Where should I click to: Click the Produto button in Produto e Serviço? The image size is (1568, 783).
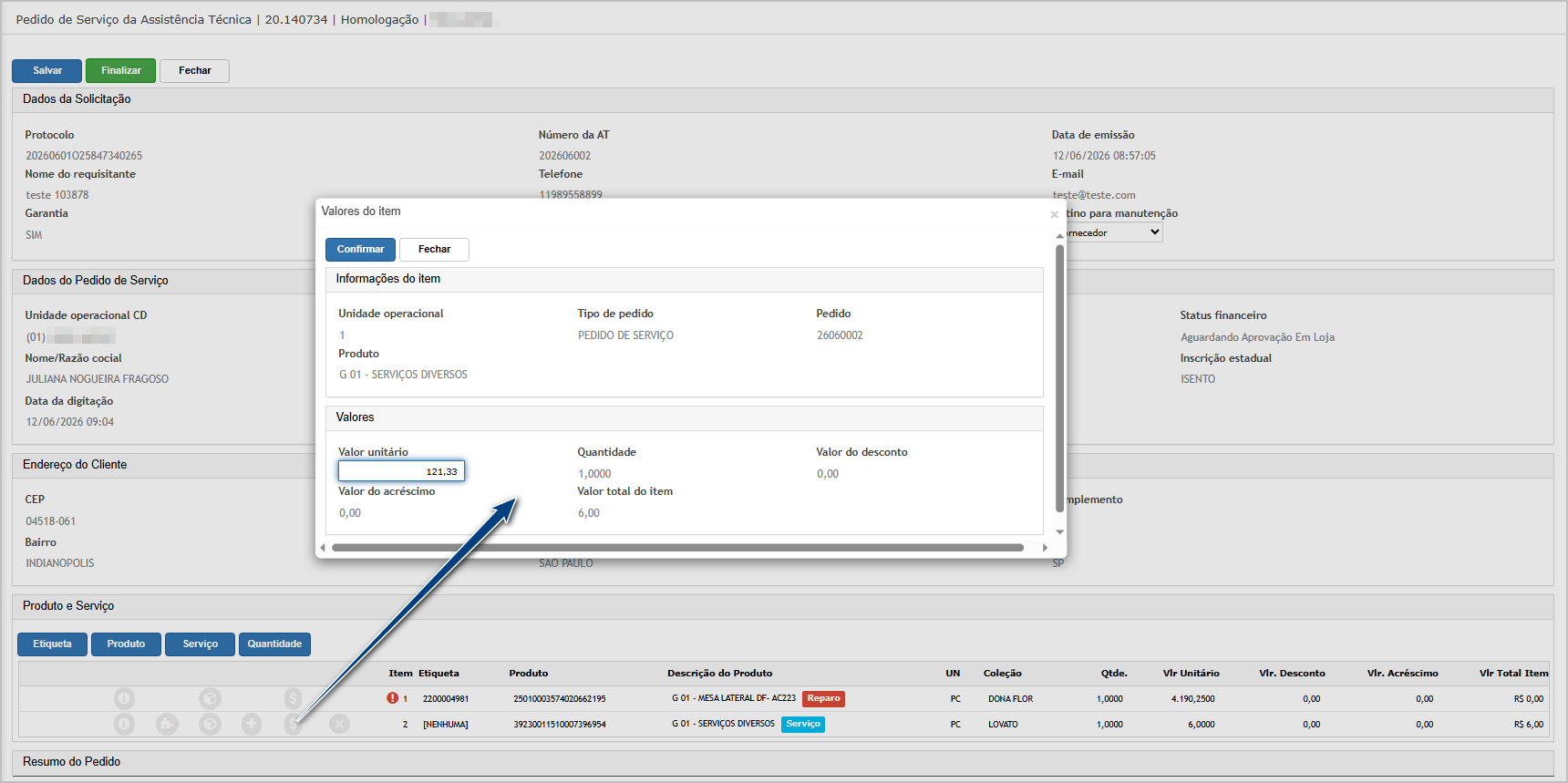[126, 644]
